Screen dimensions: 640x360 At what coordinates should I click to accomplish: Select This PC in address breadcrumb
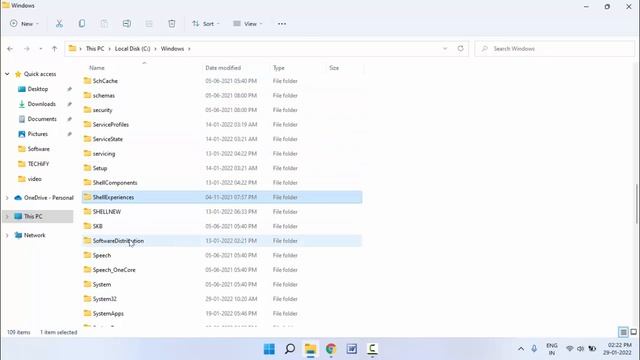[95, 49]
